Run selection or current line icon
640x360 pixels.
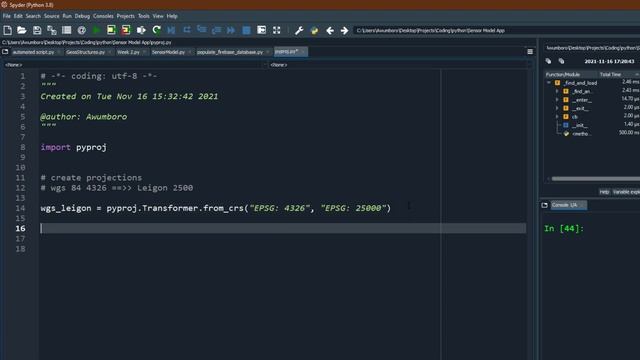(141, 30)
